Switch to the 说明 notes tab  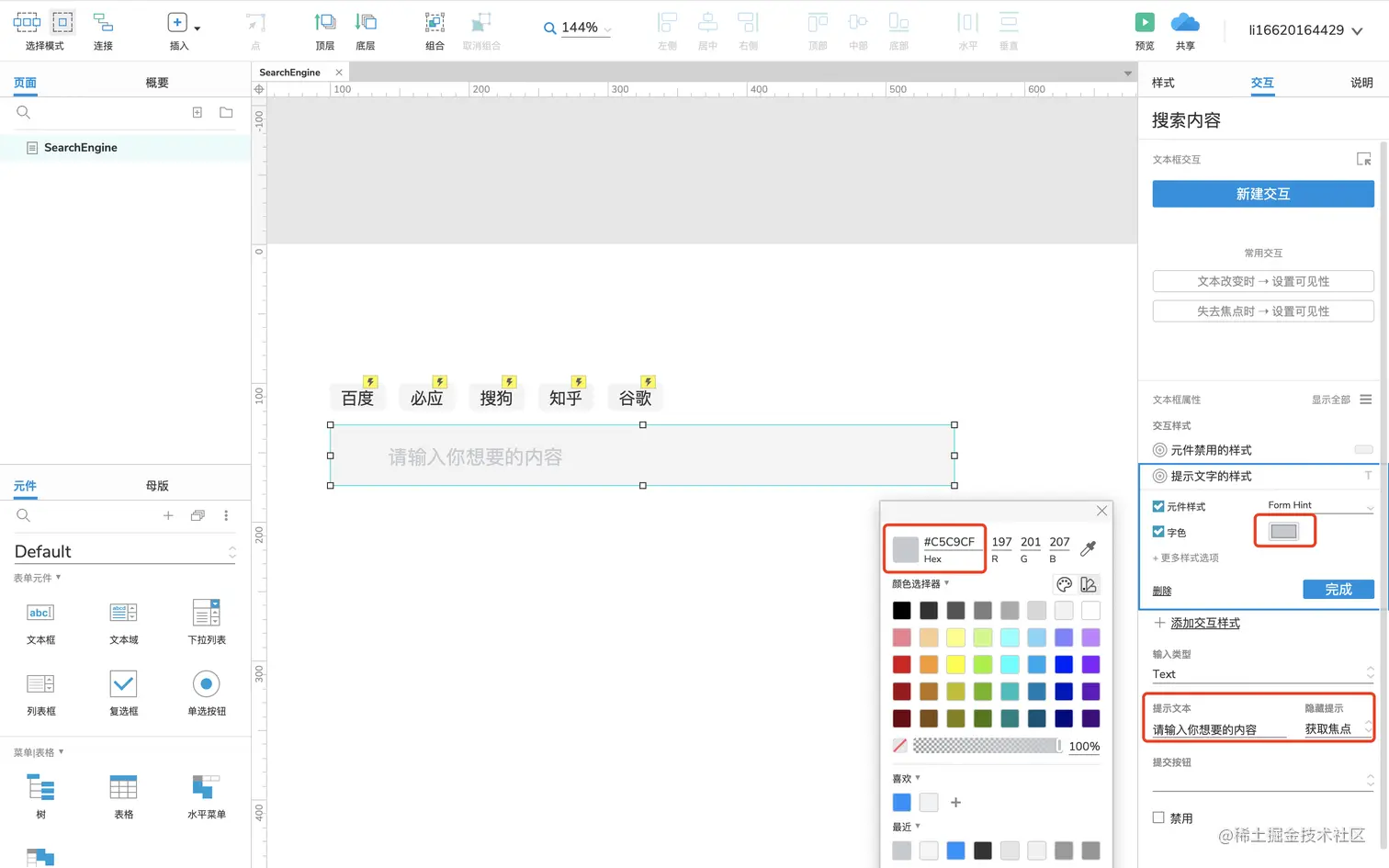[1361, 83]
